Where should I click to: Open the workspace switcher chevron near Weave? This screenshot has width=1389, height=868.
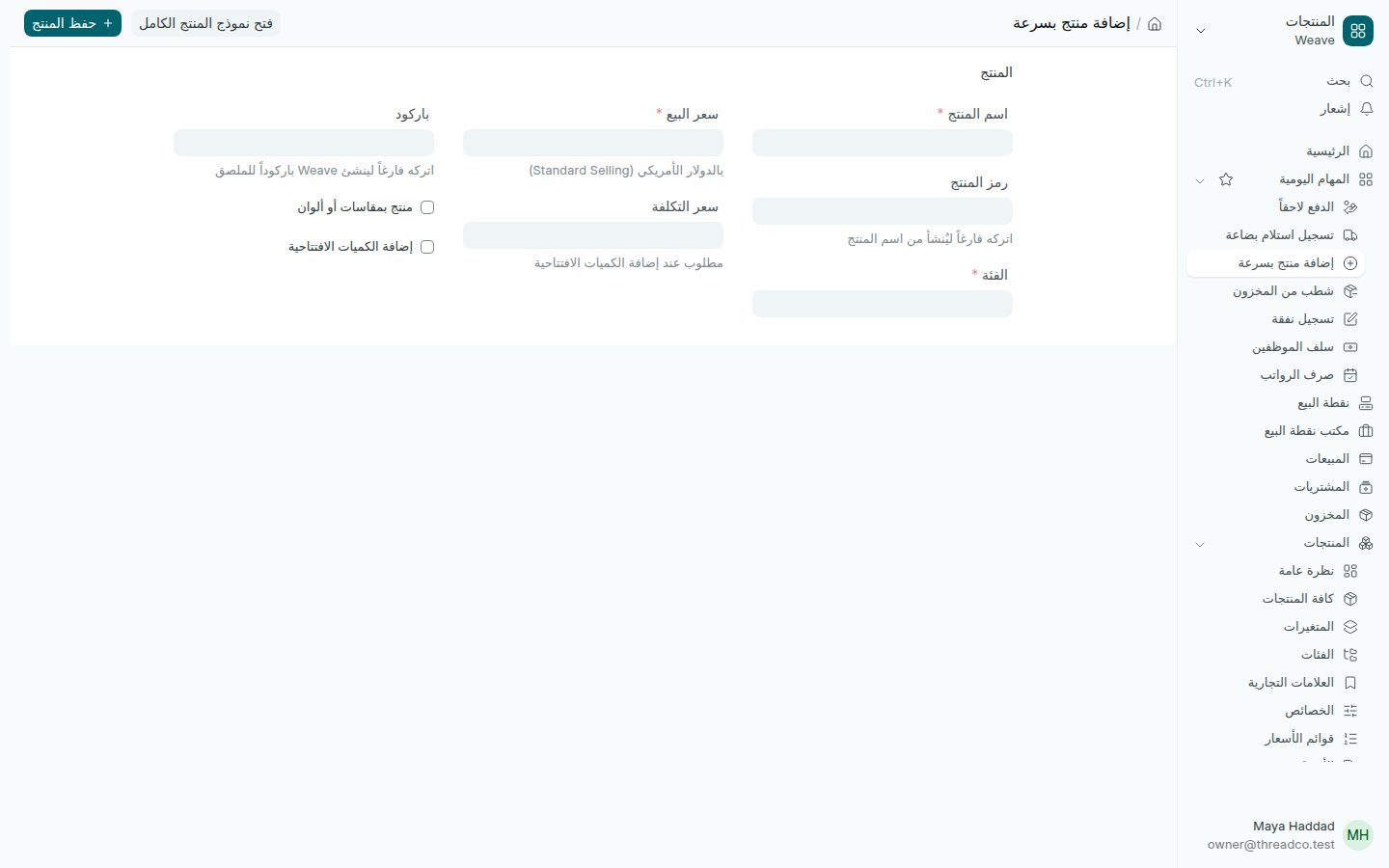point(1201,31)
